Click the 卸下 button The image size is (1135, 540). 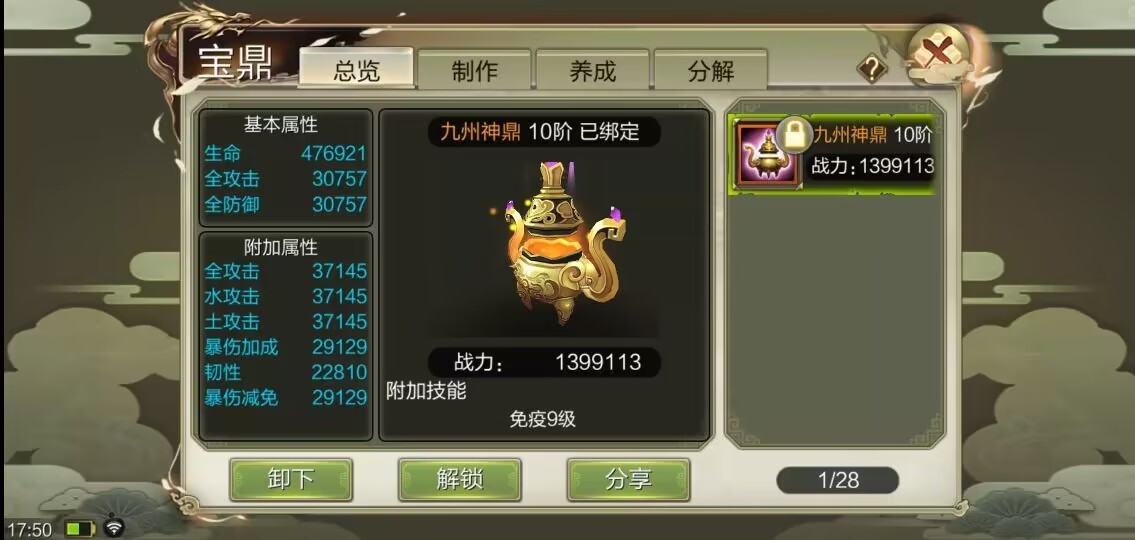coord(291,479)
